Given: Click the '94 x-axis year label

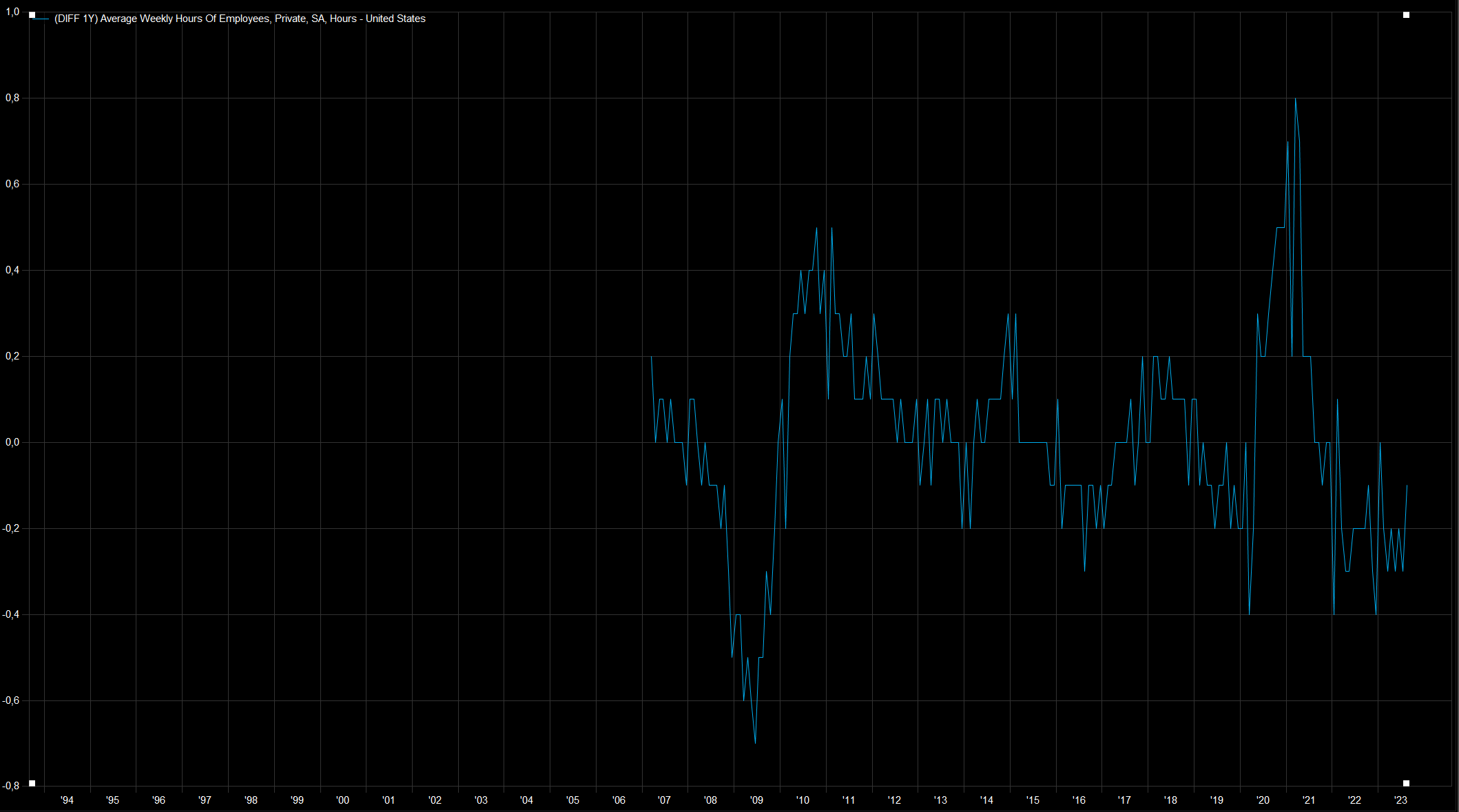Looking at the screenshot, I should [x=67, y=800].
